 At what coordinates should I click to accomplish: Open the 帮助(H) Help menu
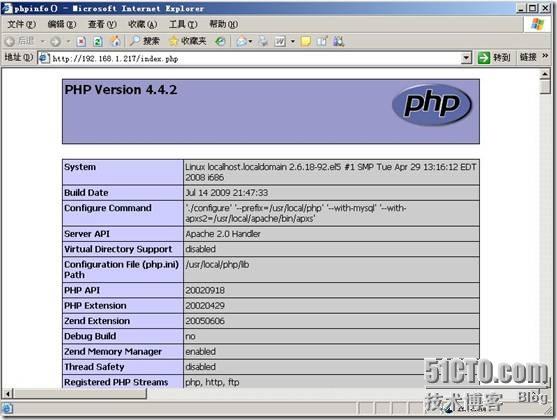pyautogui.click(x=223, y=24)
